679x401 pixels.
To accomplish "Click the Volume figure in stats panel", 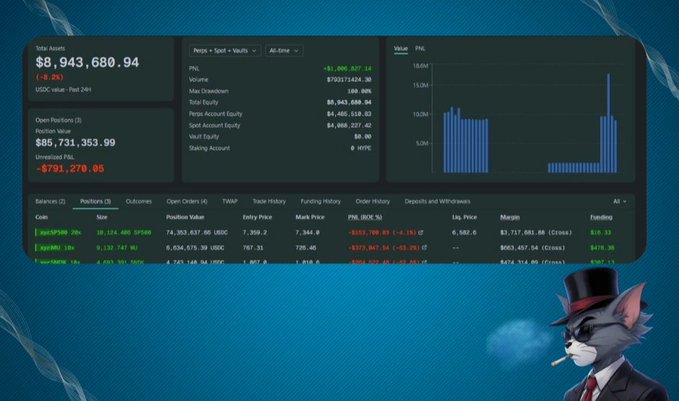I will [x=349, y=80].
